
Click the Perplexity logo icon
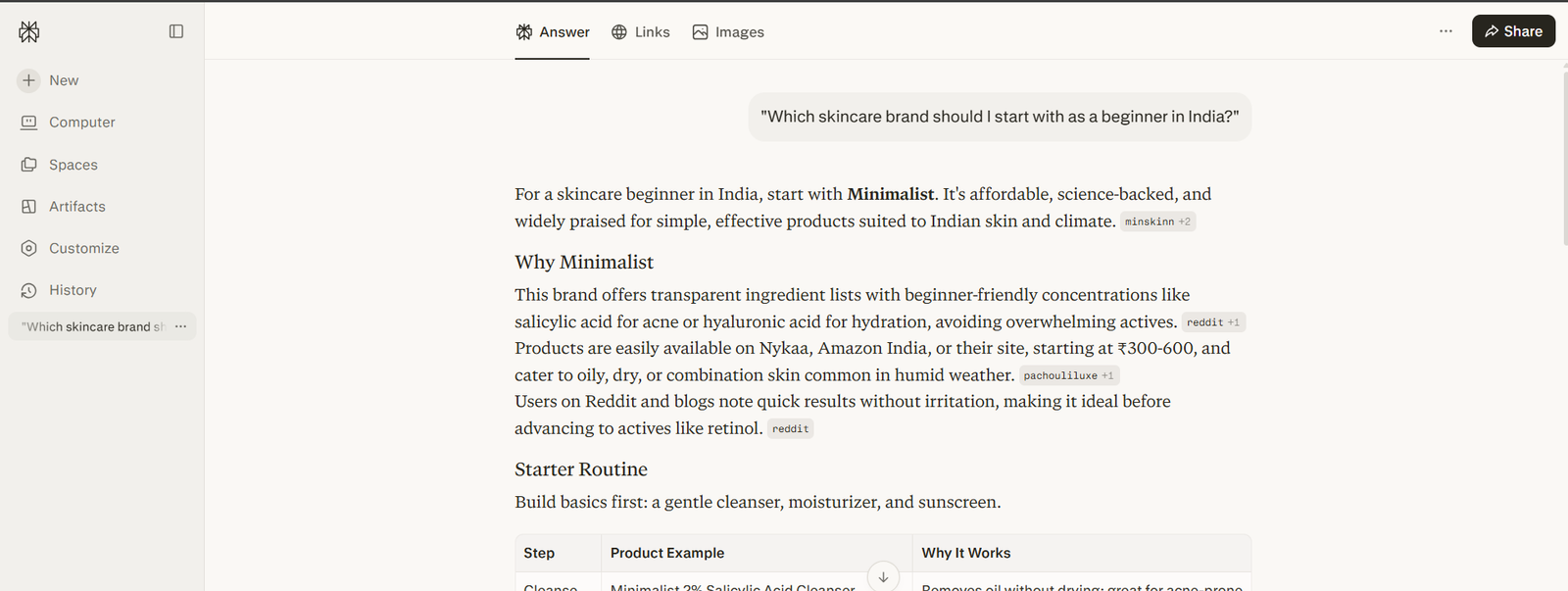click(x=29, y=31)
